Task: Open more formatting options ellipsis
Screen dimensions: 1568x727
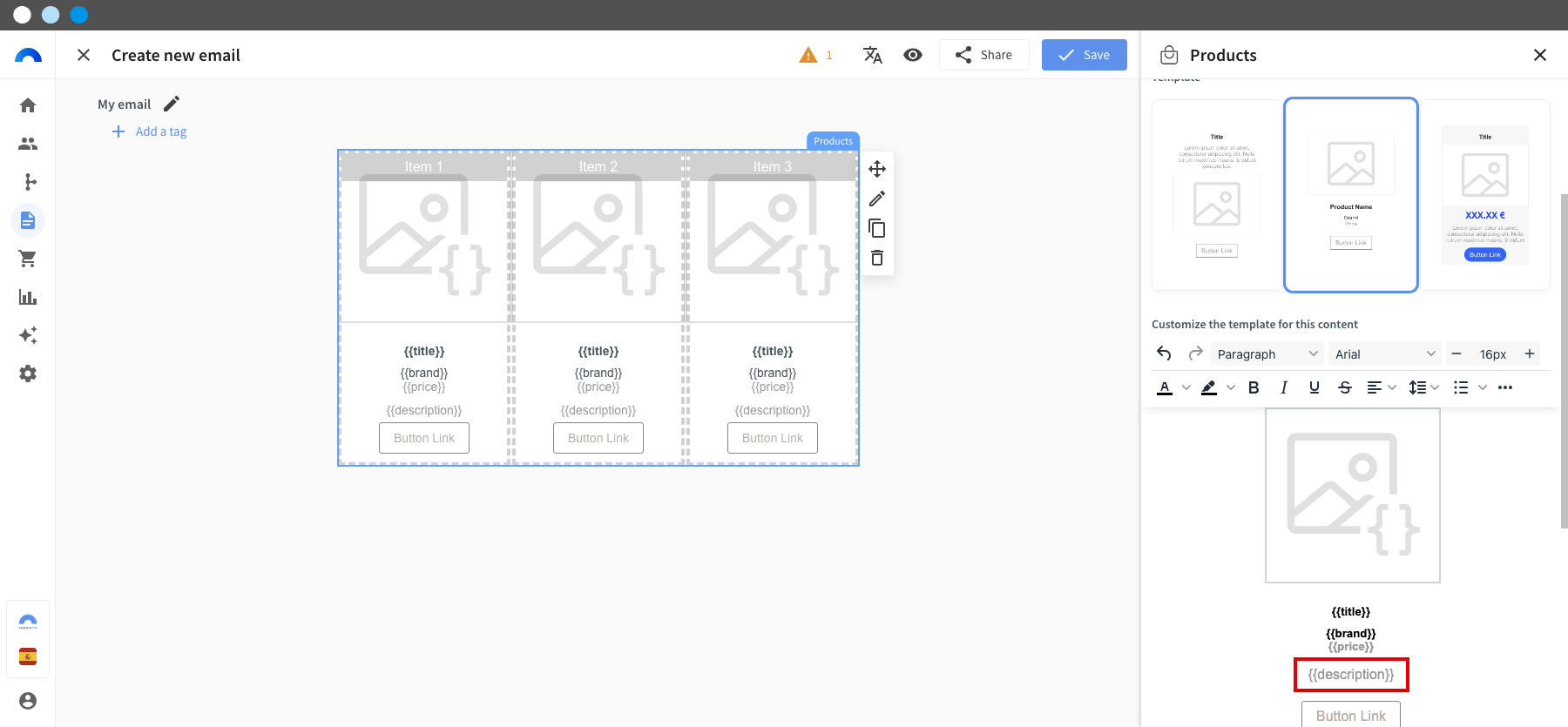Action: pos(1505,387)
